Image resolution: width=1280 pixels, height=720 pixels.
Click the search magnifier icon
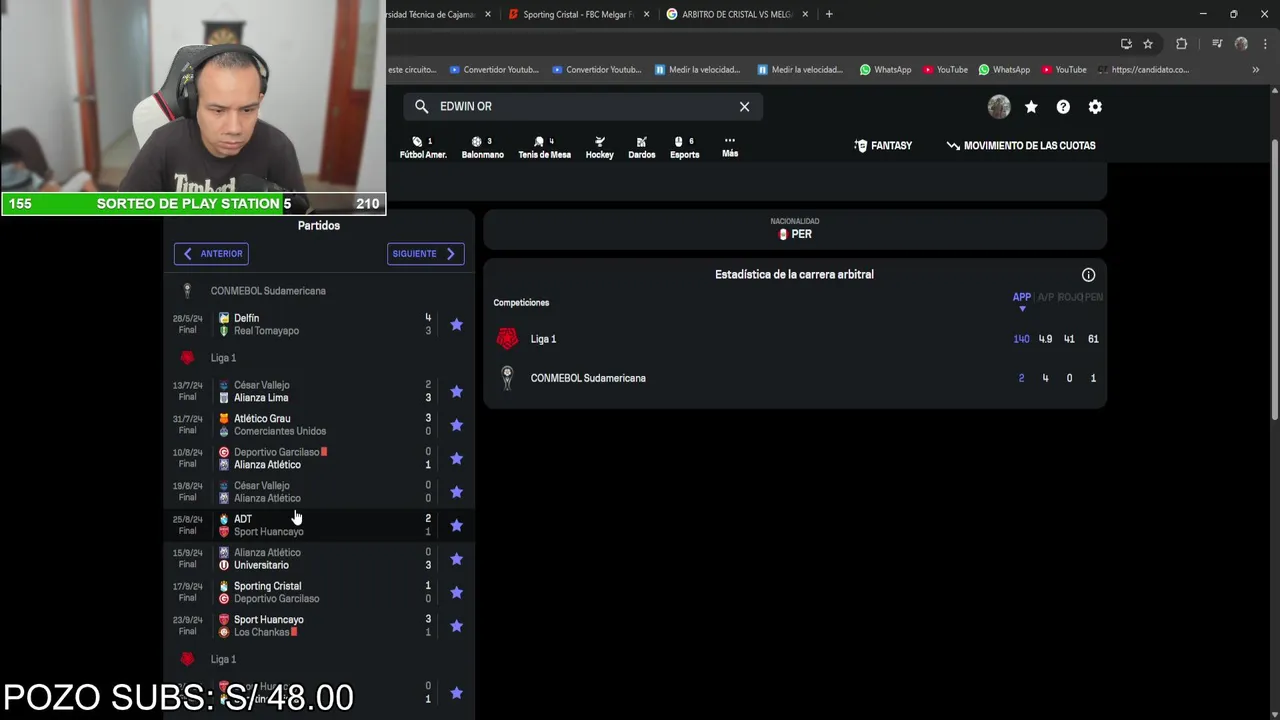[421, 106]
